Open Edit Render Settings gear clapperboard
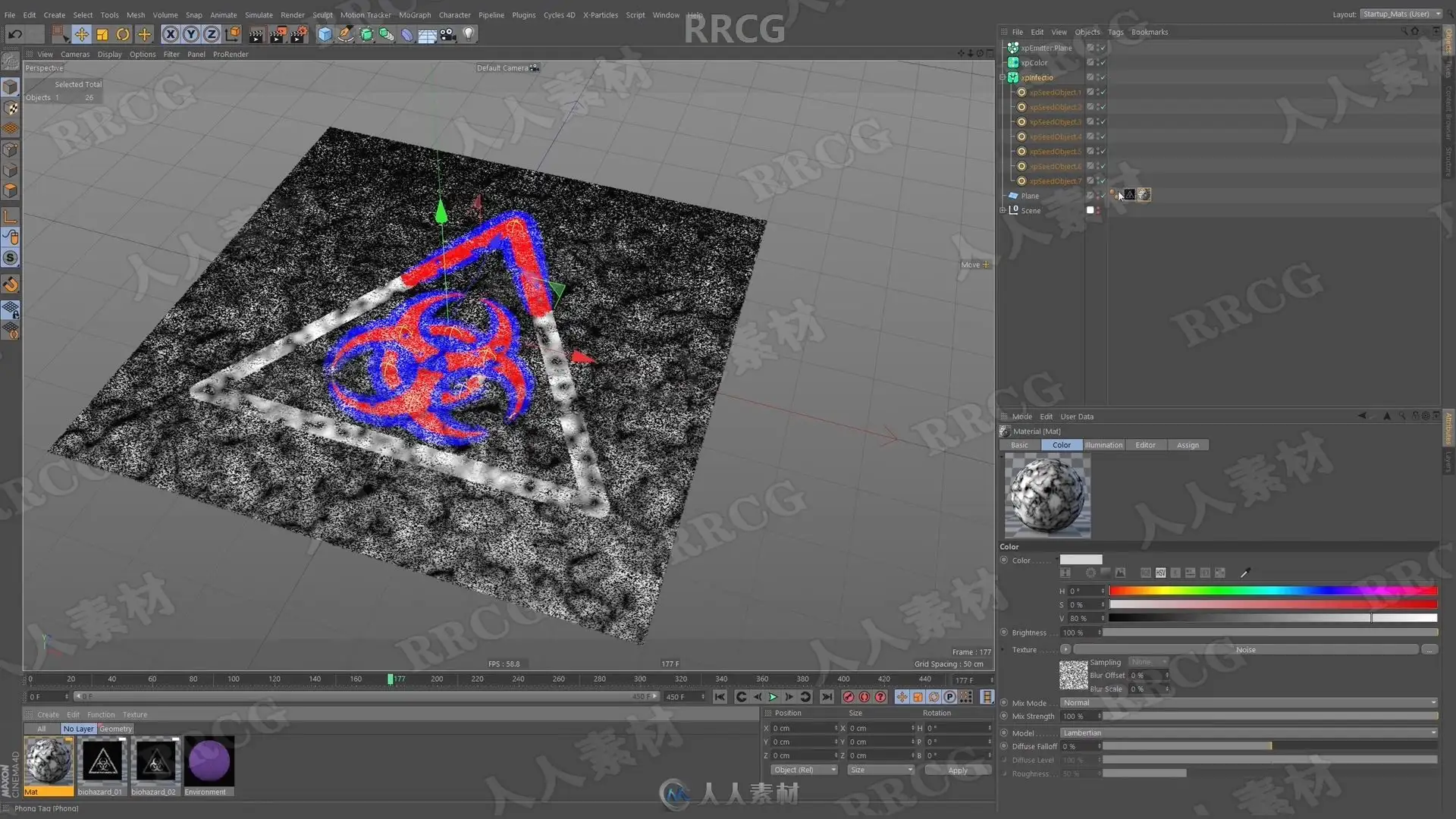 (300, 34)
